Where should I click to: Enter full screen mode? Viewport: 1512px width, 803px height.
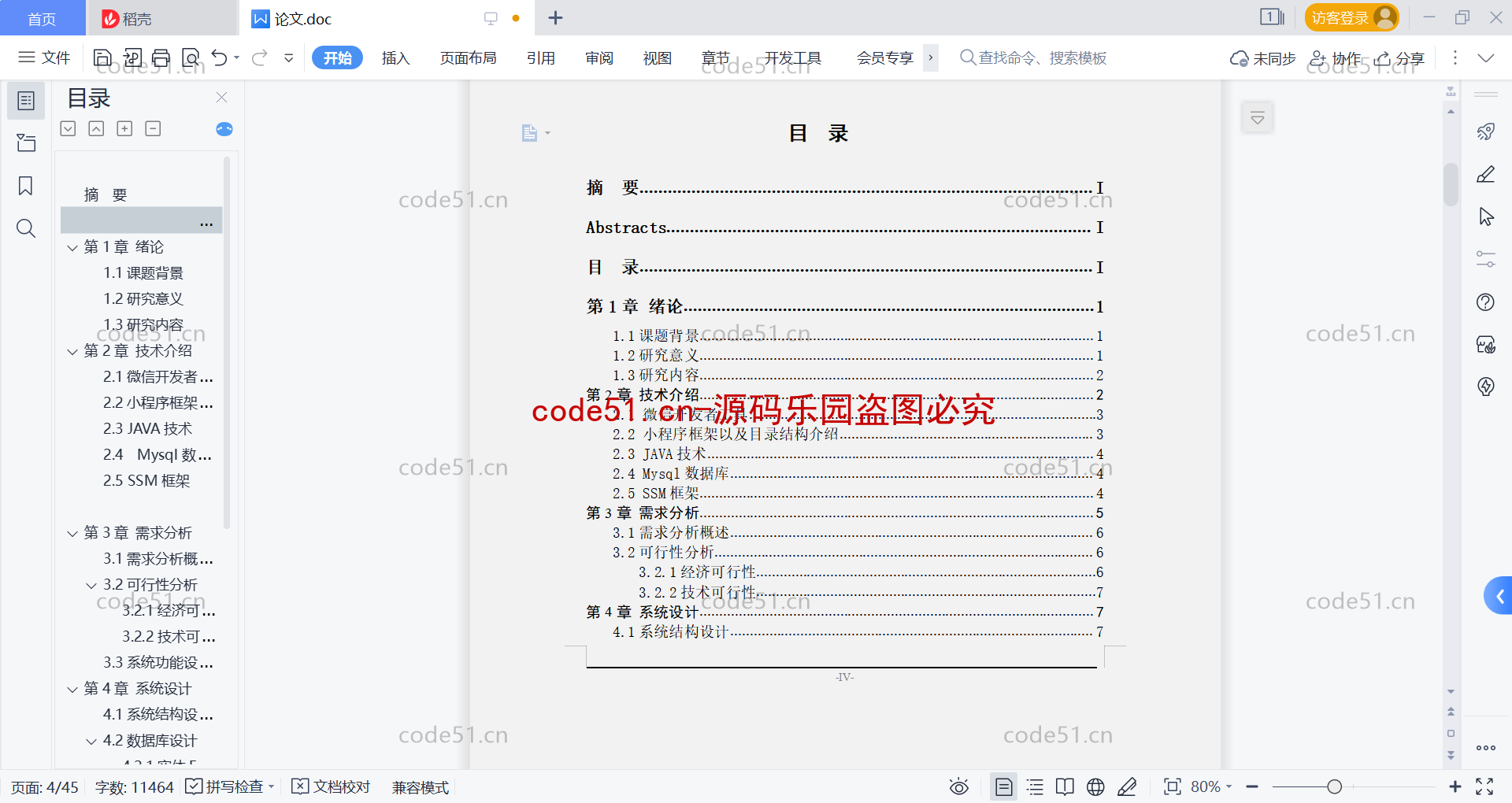point(1484,786)
